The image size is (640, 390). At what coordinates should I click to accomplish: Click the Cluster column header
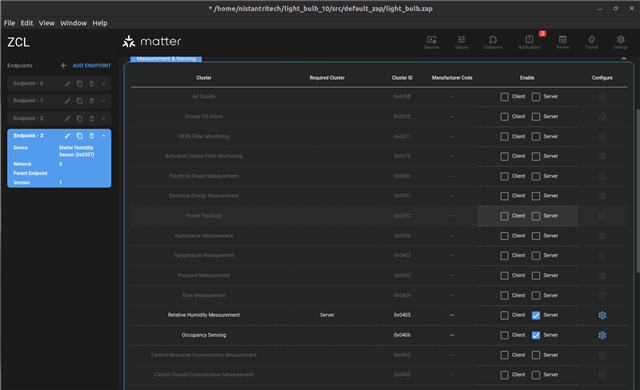tap(204, 78)
